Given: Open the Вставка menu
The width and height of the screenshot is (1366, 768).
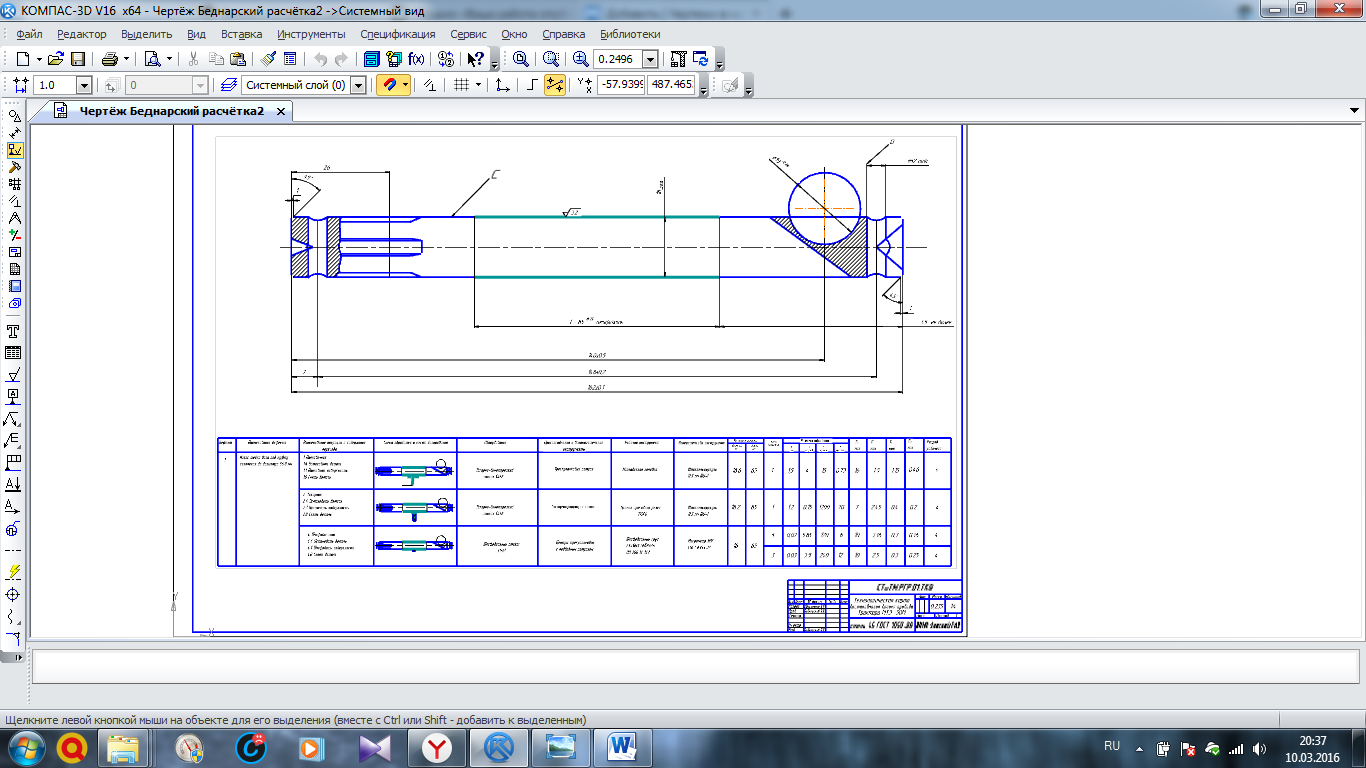Looking at the screenshot, I should click(242, 34).
